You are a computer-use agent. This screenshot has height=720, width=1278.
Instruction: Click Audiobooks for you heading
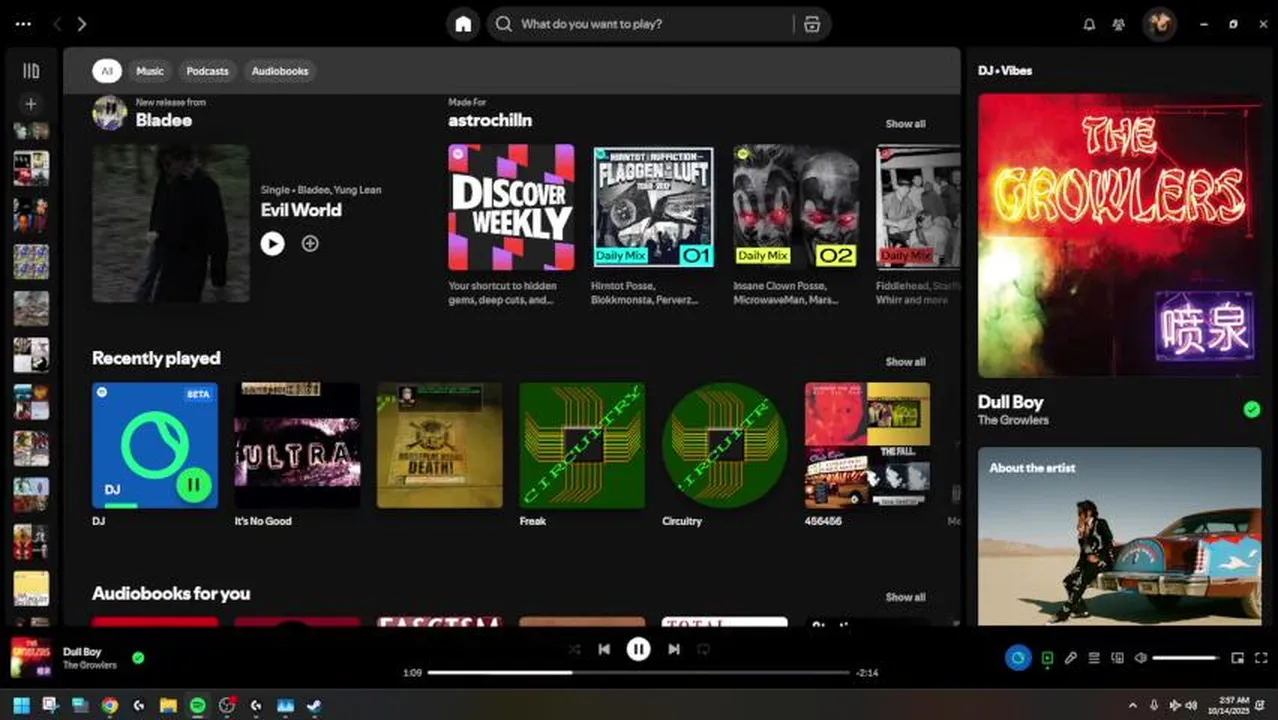point(171,593)
